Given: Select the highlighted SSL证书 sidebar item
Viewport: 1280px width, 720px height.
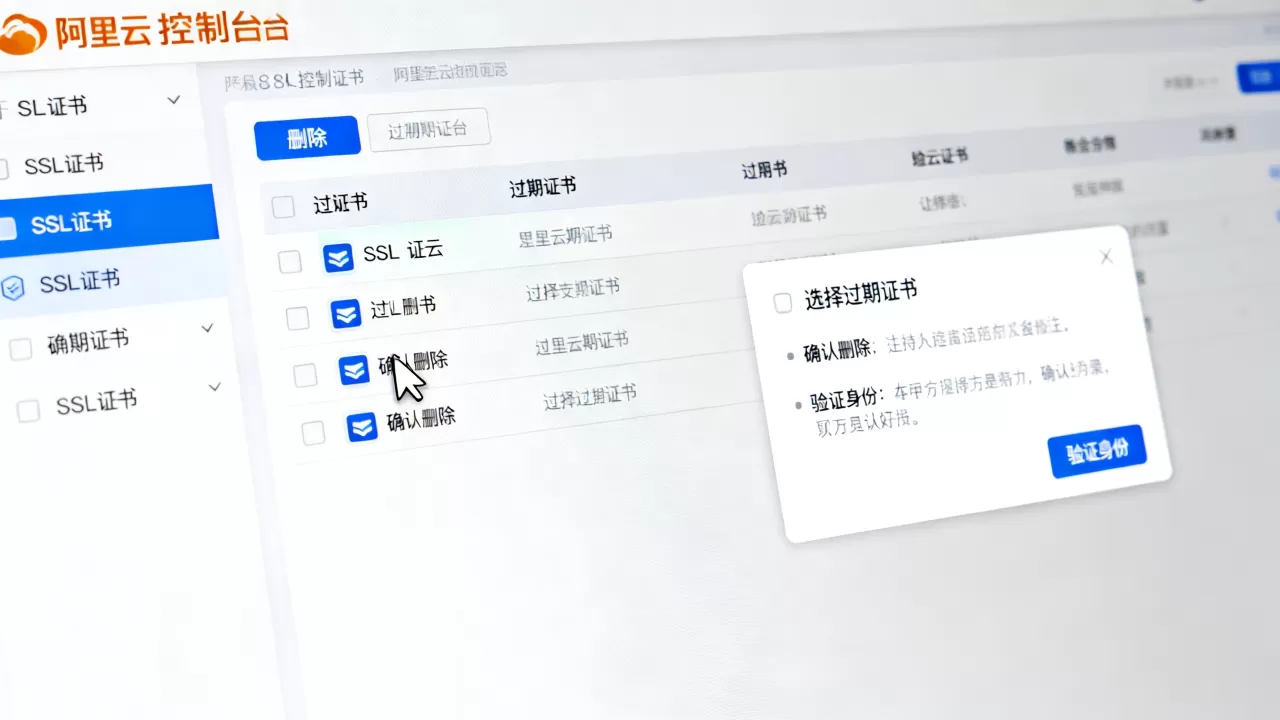Looking at the screenshot, I should coord(107,222).
